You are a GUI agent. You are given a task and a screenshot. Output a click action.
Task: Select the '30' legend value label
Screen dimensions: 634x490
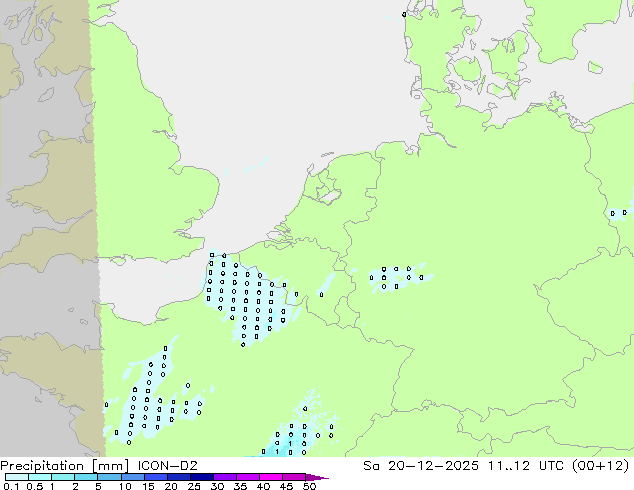pos(217,486)
